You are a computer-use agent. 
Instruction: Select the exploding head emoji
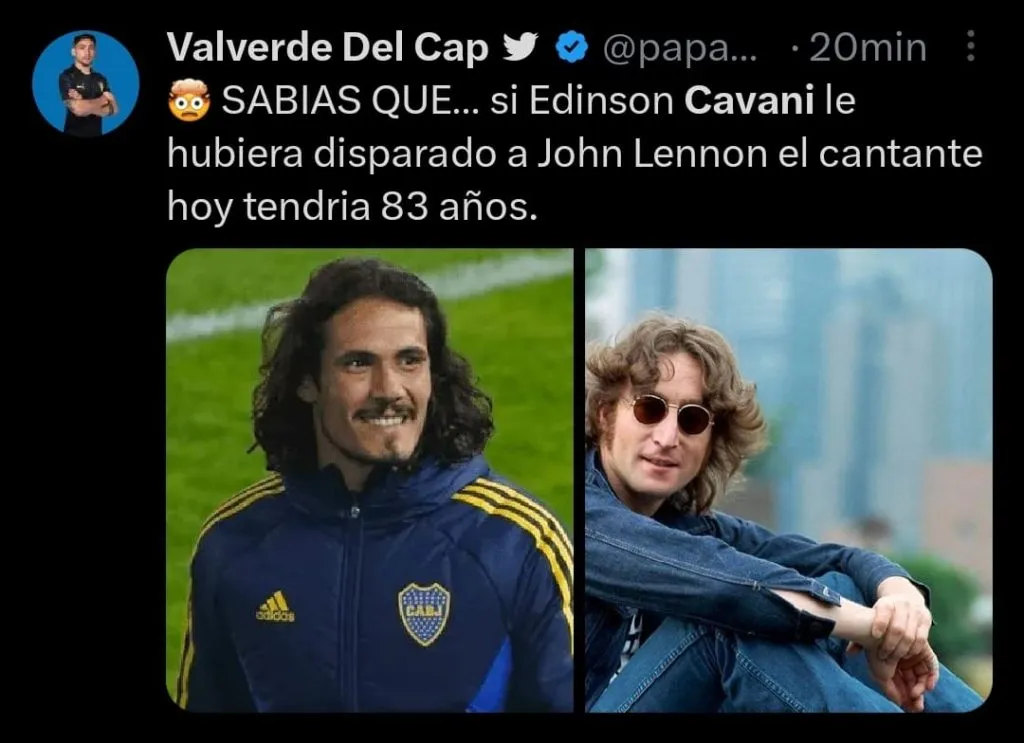point(189,101)
